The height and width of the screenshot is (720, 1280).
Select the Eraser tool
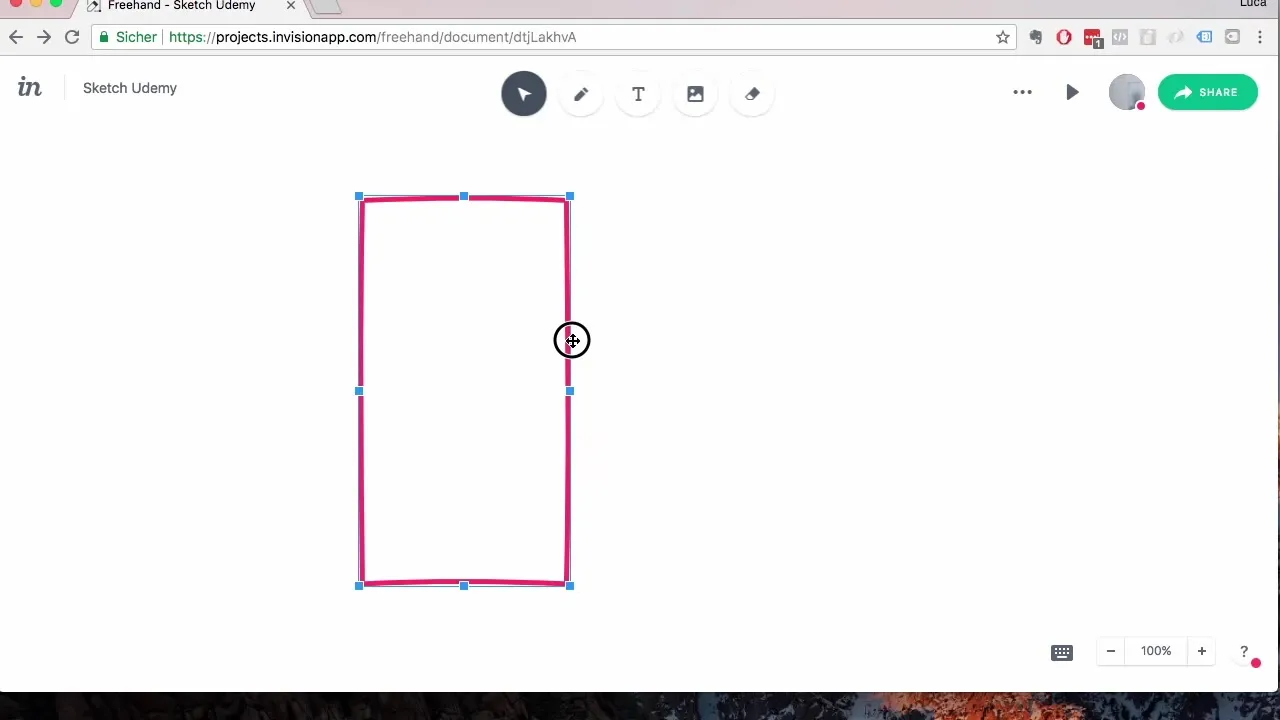pos(752,94)
